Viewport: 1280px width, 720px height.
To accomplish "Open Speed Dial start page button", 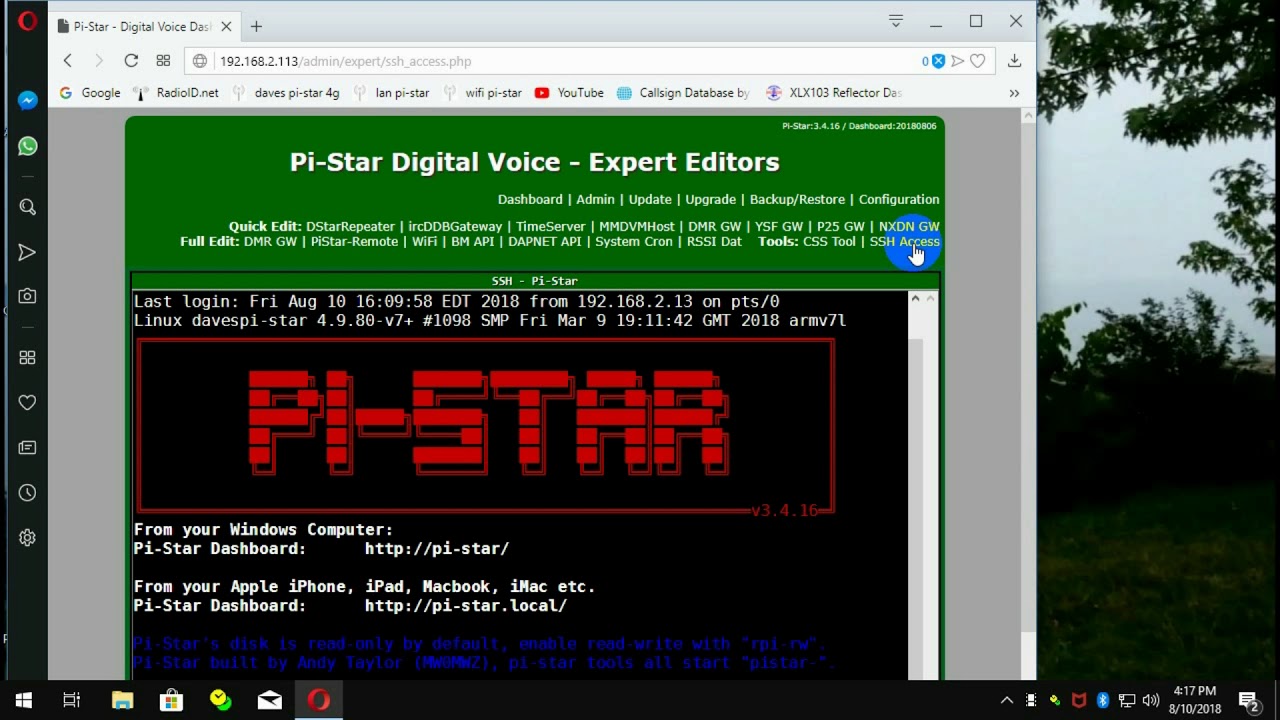I will pos(163,61).
